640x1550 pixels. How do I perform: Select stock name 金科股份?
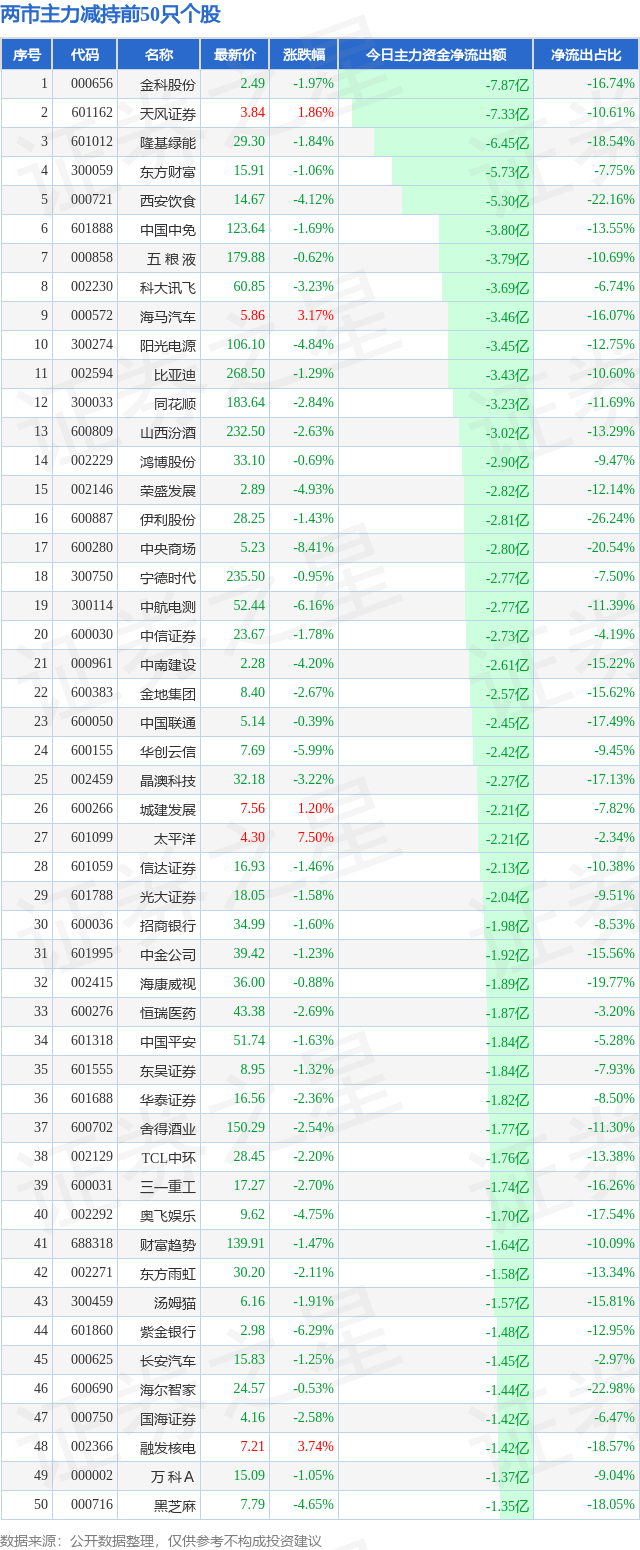168,85
